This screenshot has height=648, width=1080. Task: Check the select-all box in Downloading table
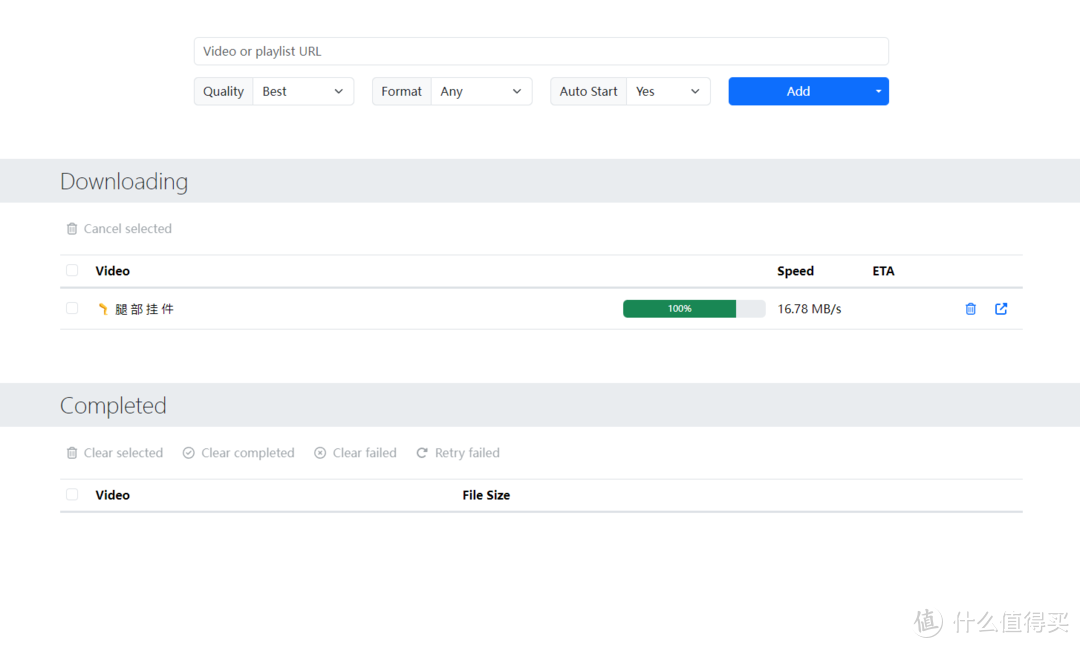[72, 271]
